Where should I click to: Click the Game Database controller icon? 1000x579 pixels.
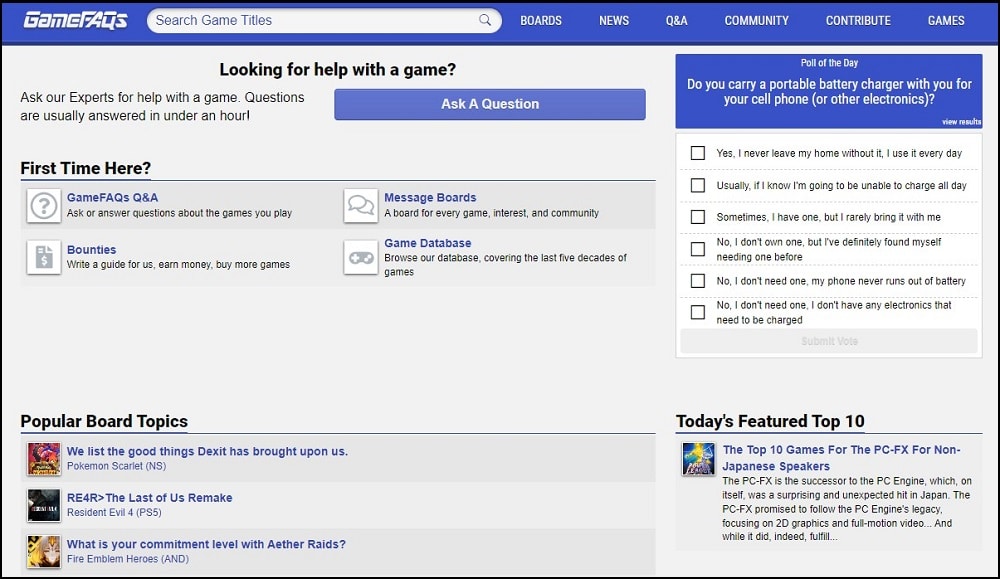point(361,257)
